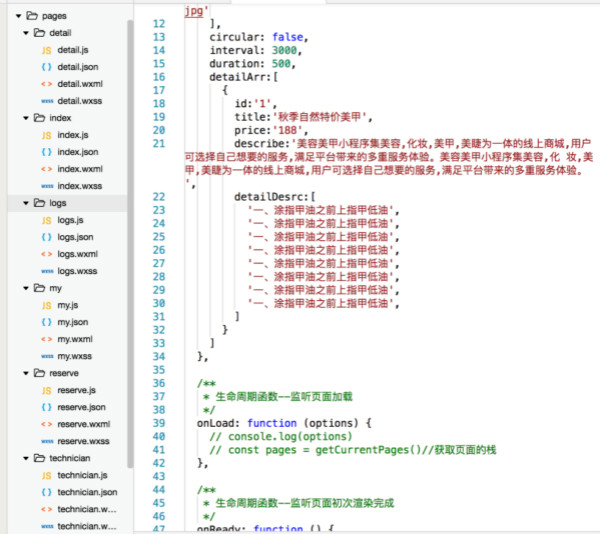This screenshot has width=600, height=534.
Task: Collapse the technician folder arrow
Action: coord(26,458)
